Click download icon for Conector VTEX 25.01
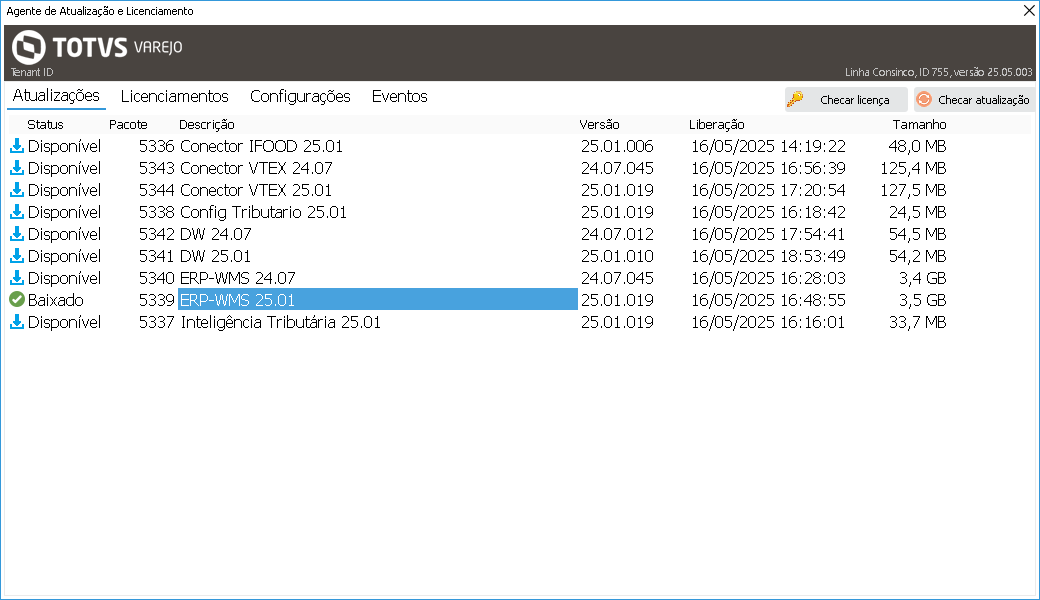 (x=17, y=190)
